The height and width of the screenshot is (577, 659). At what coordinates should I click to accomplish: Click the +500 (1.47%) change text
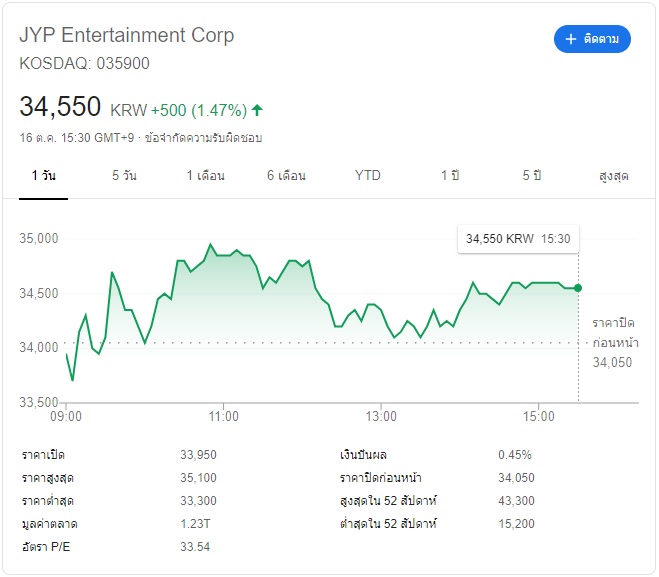199,111
